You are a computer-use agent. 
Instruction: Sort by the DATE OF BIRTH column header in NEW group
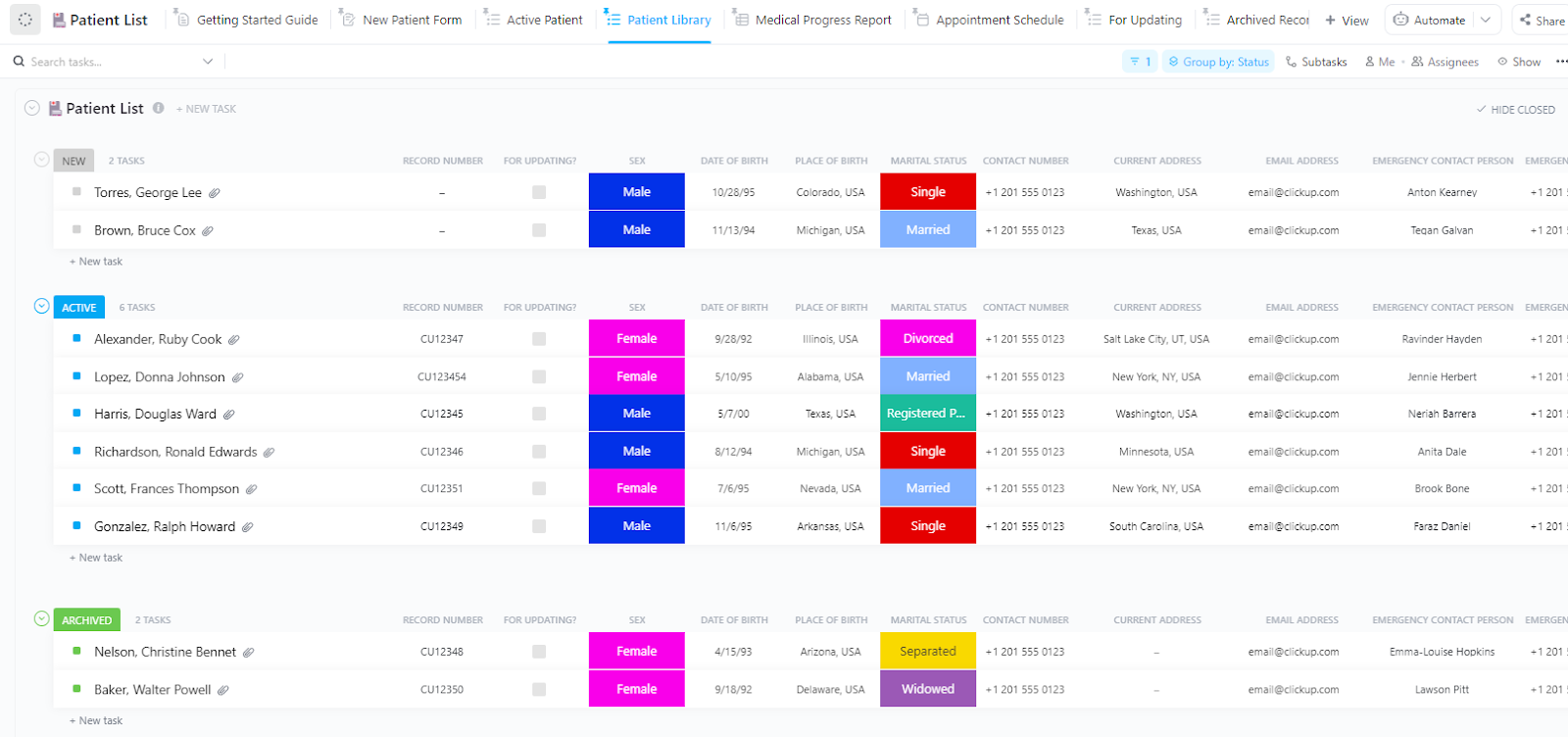pyautogui.click(x=734, y=161)
